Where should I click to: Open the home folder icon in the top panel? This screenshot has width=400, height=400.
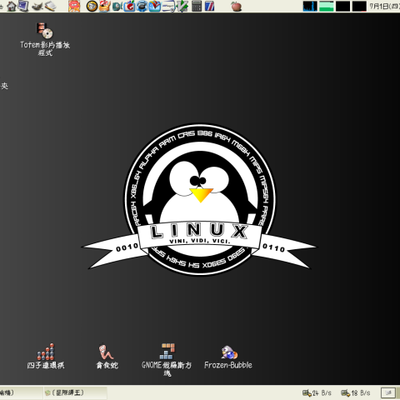(x=12, y=6)
